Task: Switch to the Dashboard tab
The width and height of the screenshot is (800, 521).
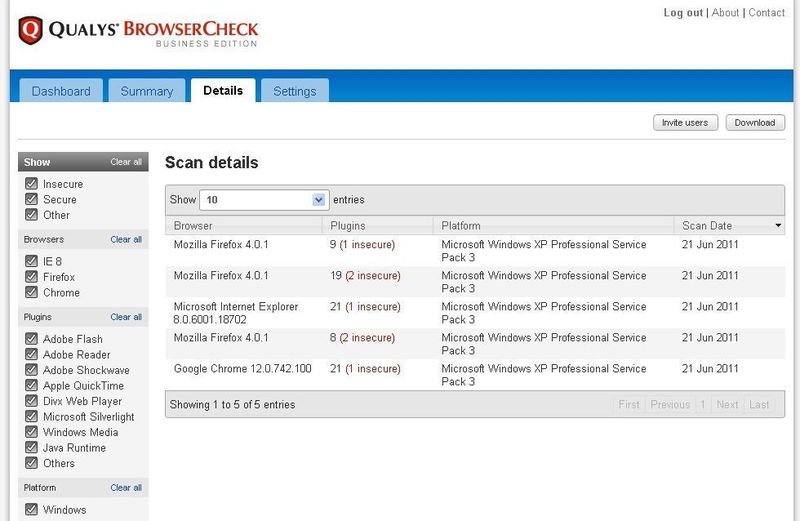Action: coord(61,91)
